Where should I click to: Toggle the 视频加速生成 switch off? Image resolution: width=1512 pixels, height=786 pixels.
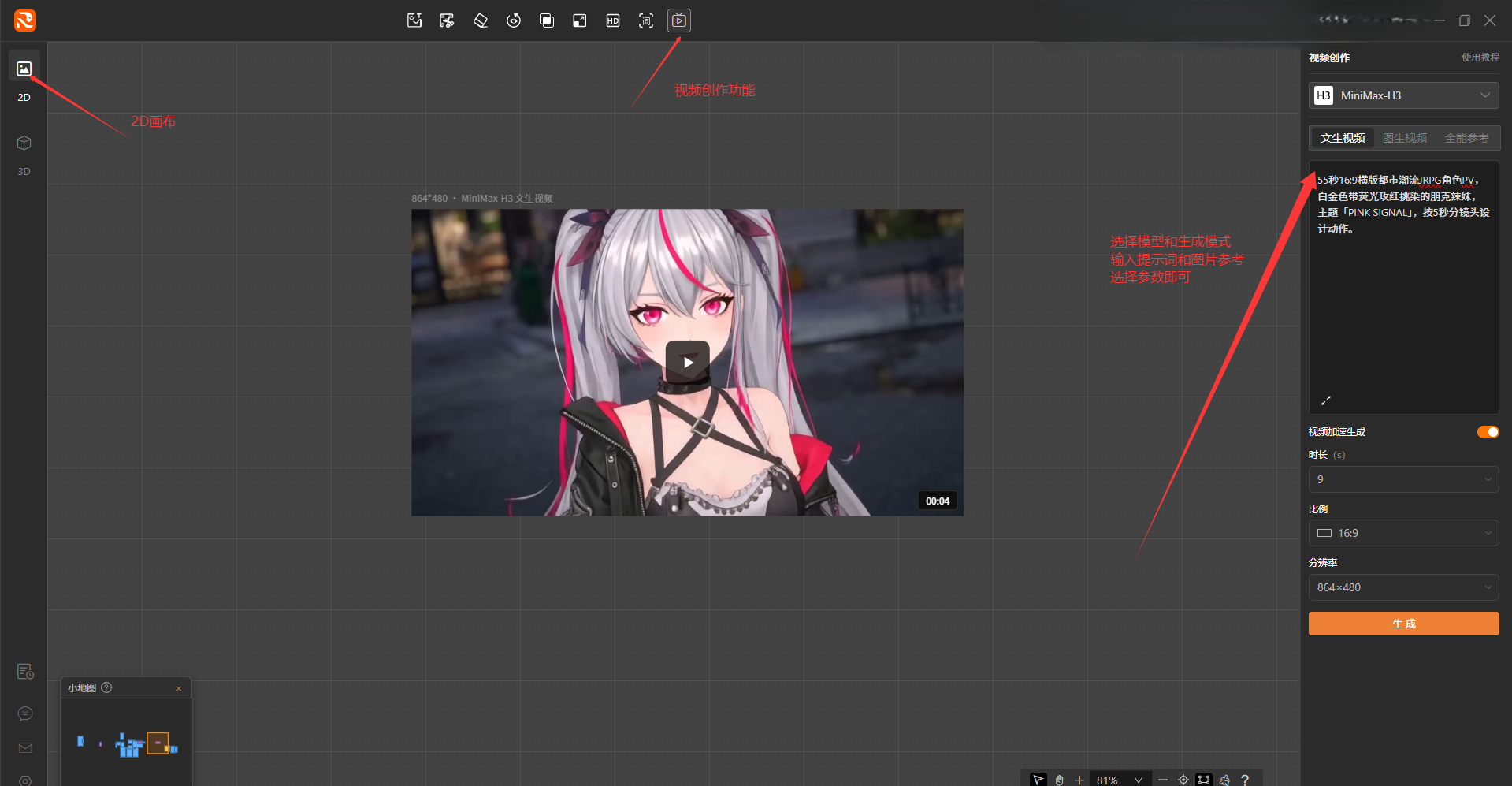(1488, 432)
